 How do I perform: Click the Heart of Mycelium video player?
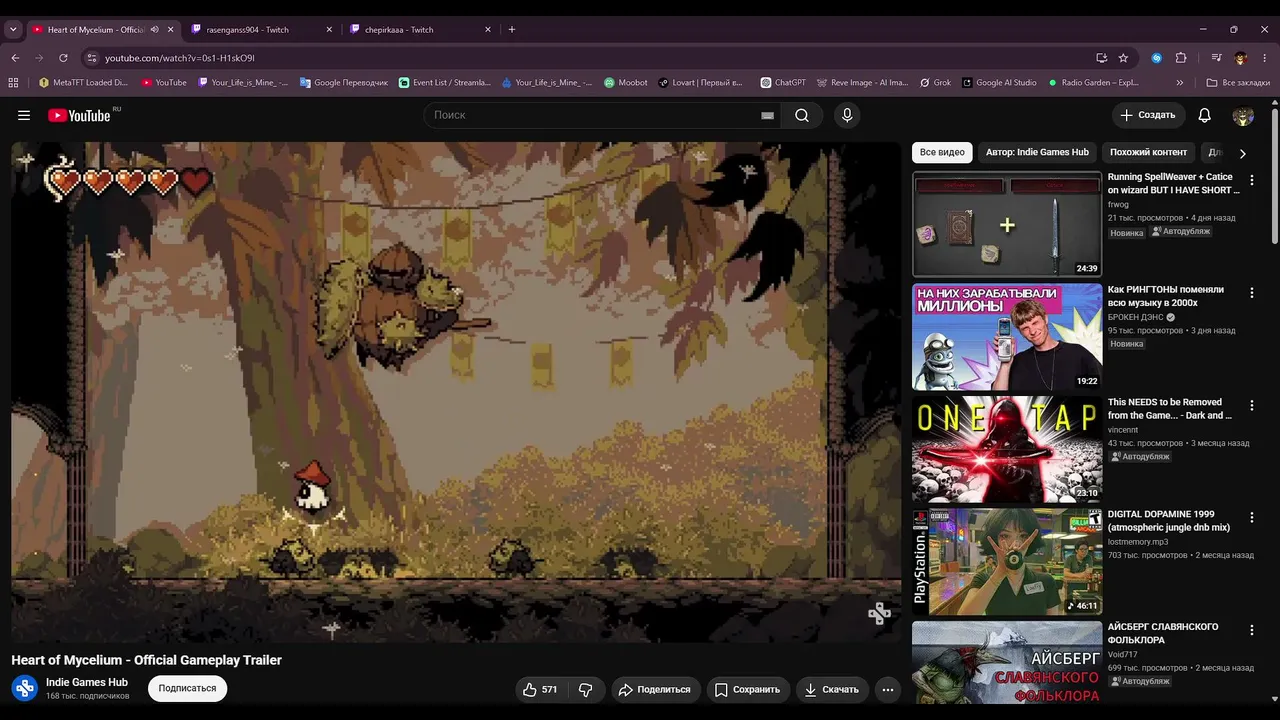456,391
